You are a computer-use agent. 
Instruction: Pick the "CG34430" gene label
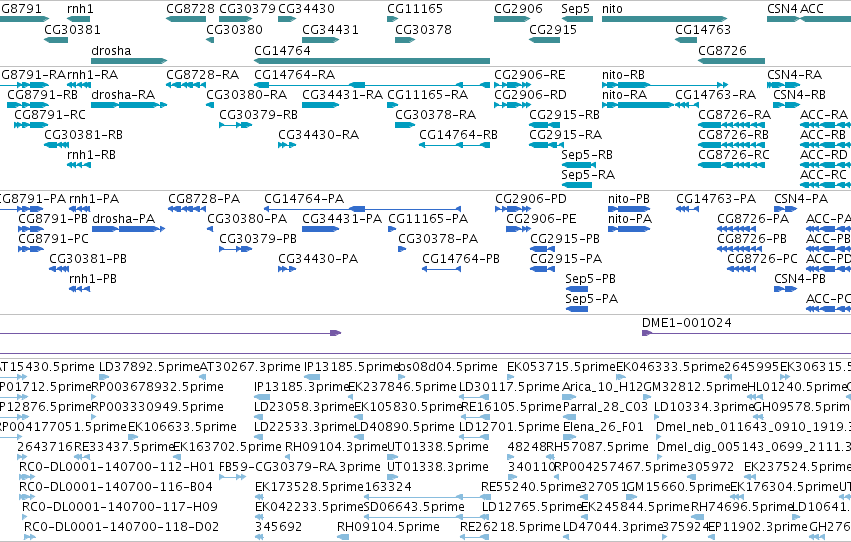(x=306, y=9)
